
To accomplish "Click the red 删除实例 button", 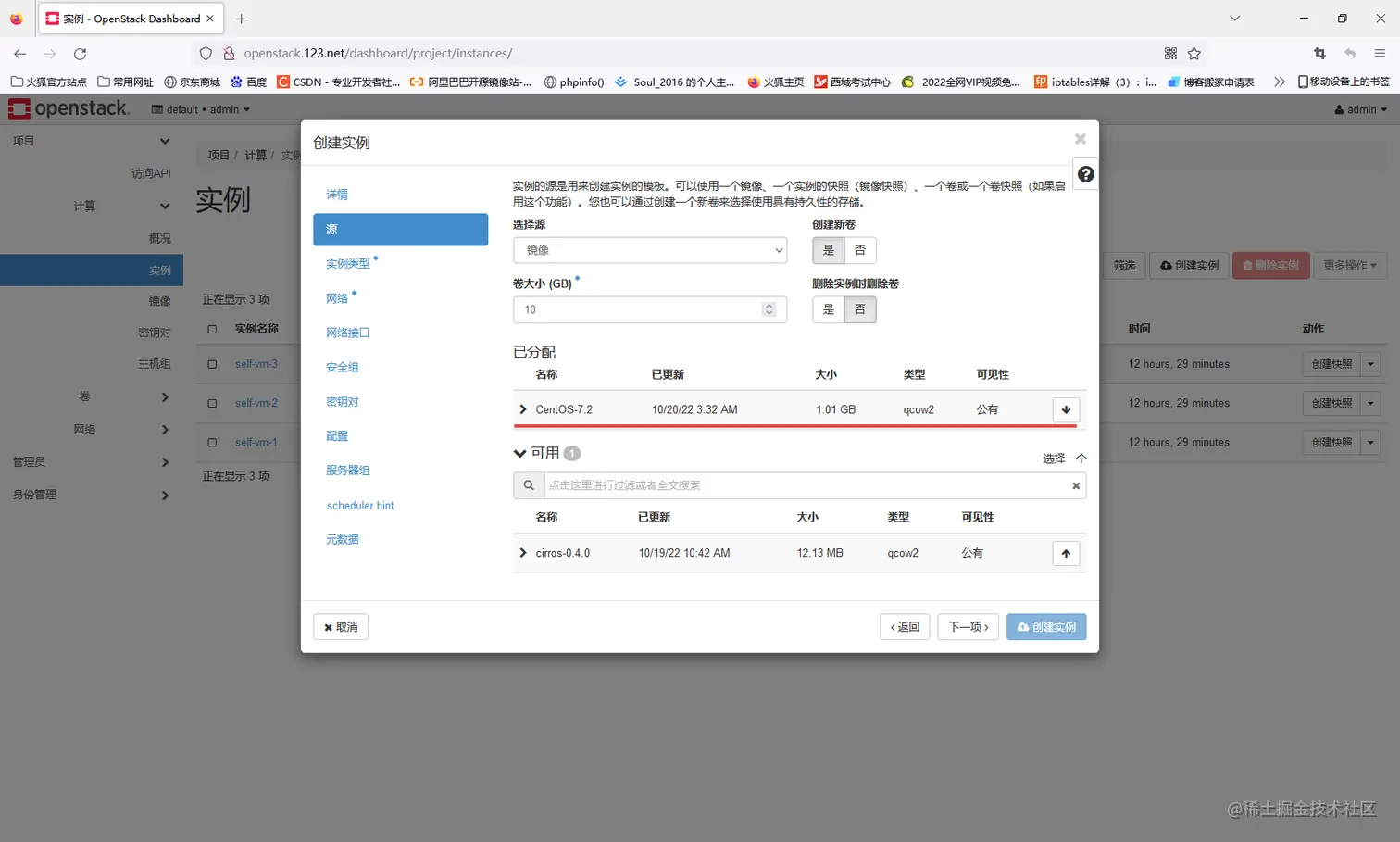I will pos(1270,265).
